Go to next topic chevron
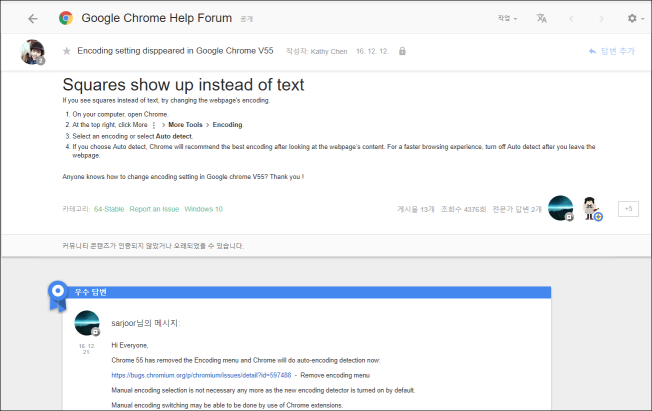652x411 pixels. tap(601, 18)
